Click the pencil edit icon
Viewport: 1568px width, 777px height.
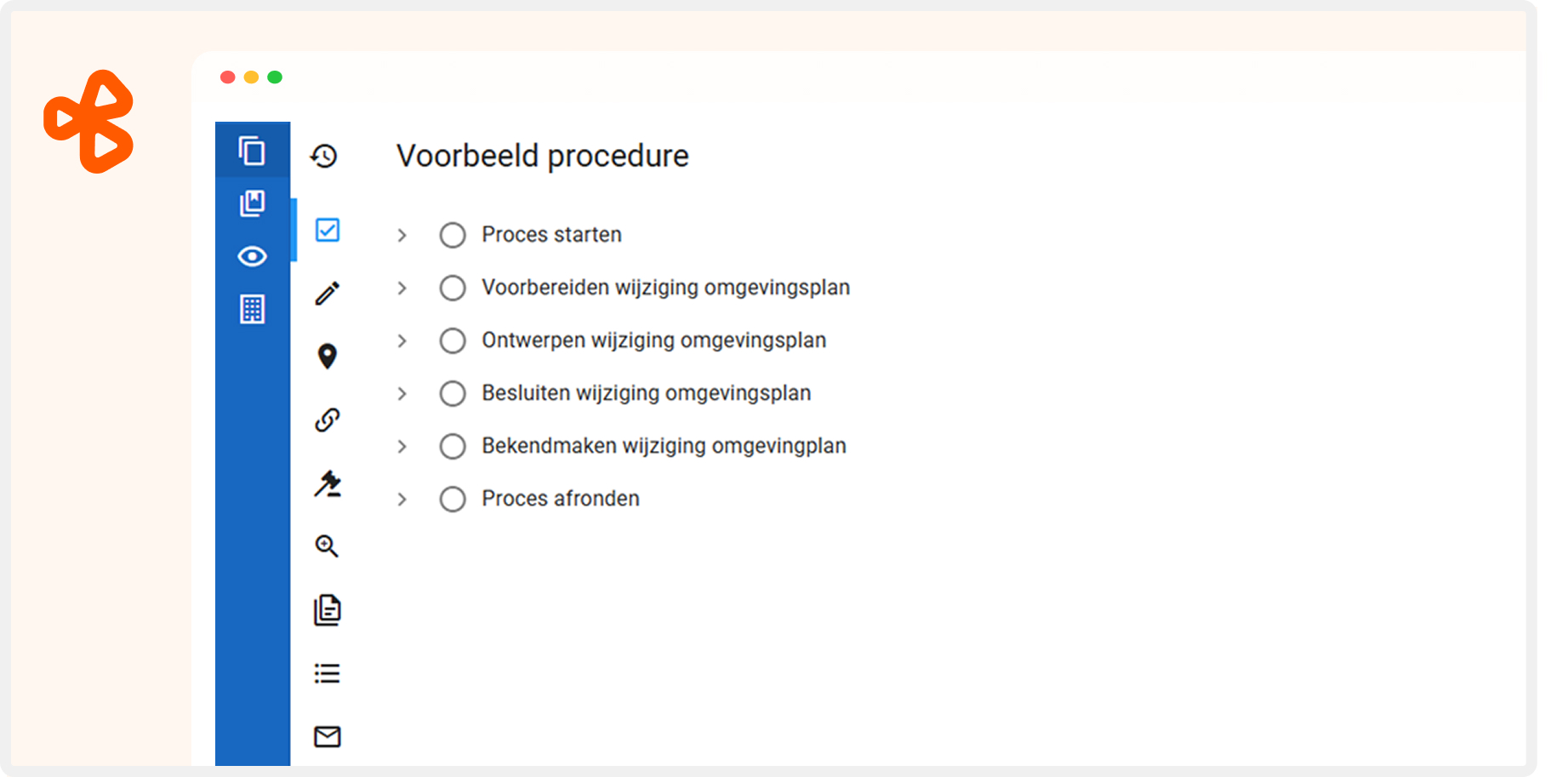click(x=328, y=294)
